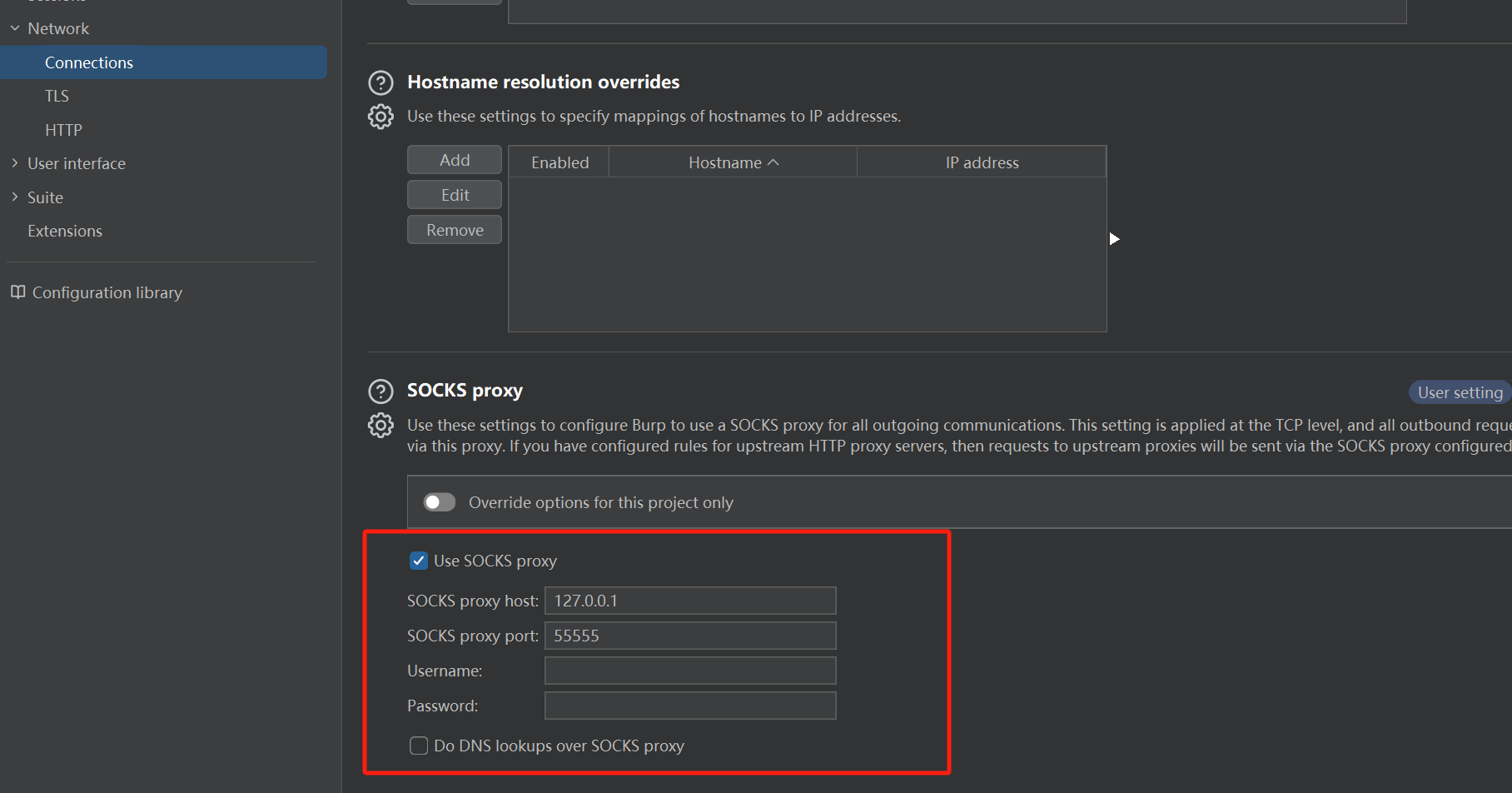Open help for SOCKS proxy section
Viewport: 1512px width, 793px height.
380,392
